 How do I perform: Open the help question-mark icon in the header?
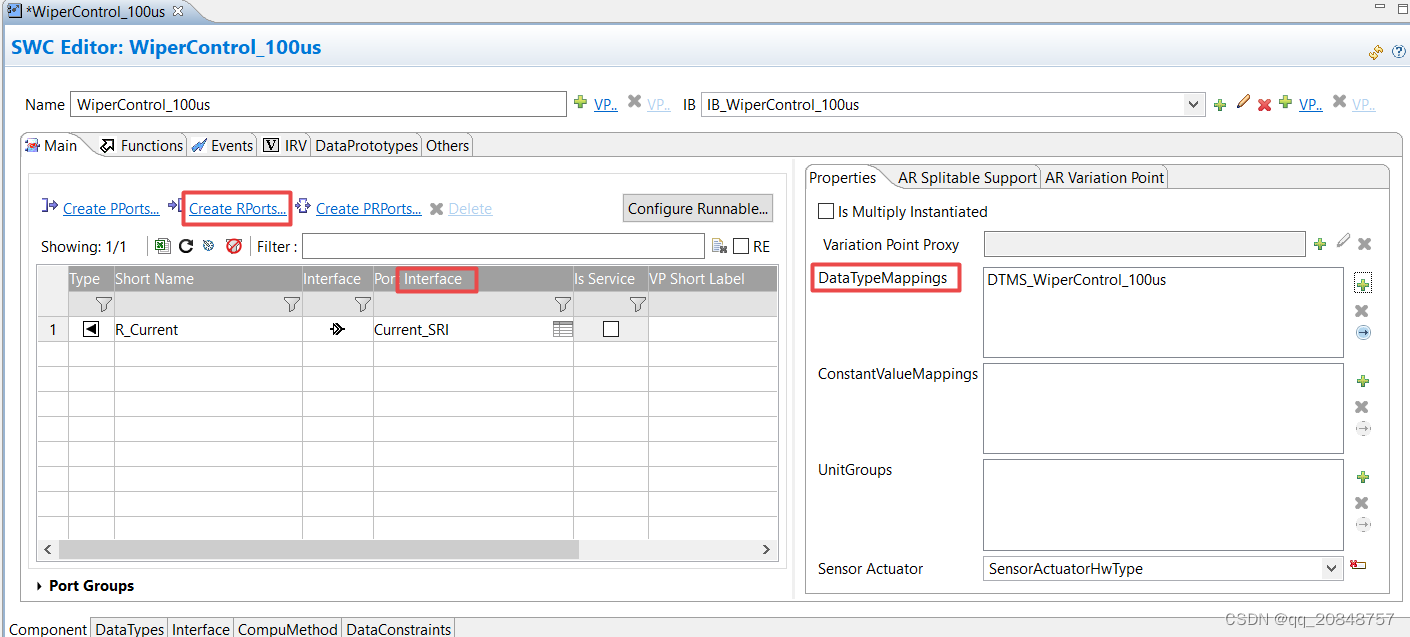tap(1398, 52)
